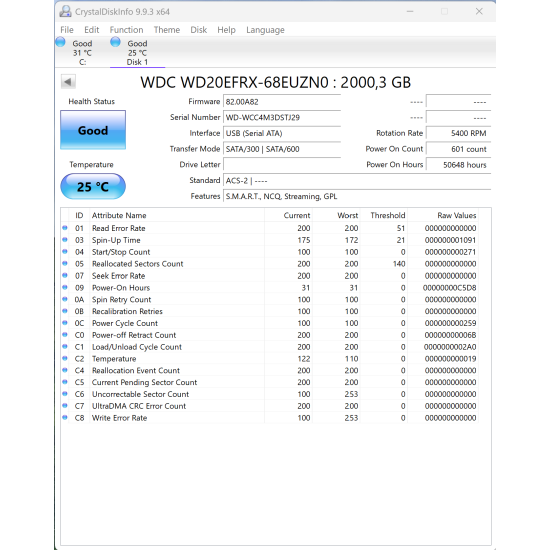Click status dot of Current Pending Sector Count row

[x=65, y=382]
